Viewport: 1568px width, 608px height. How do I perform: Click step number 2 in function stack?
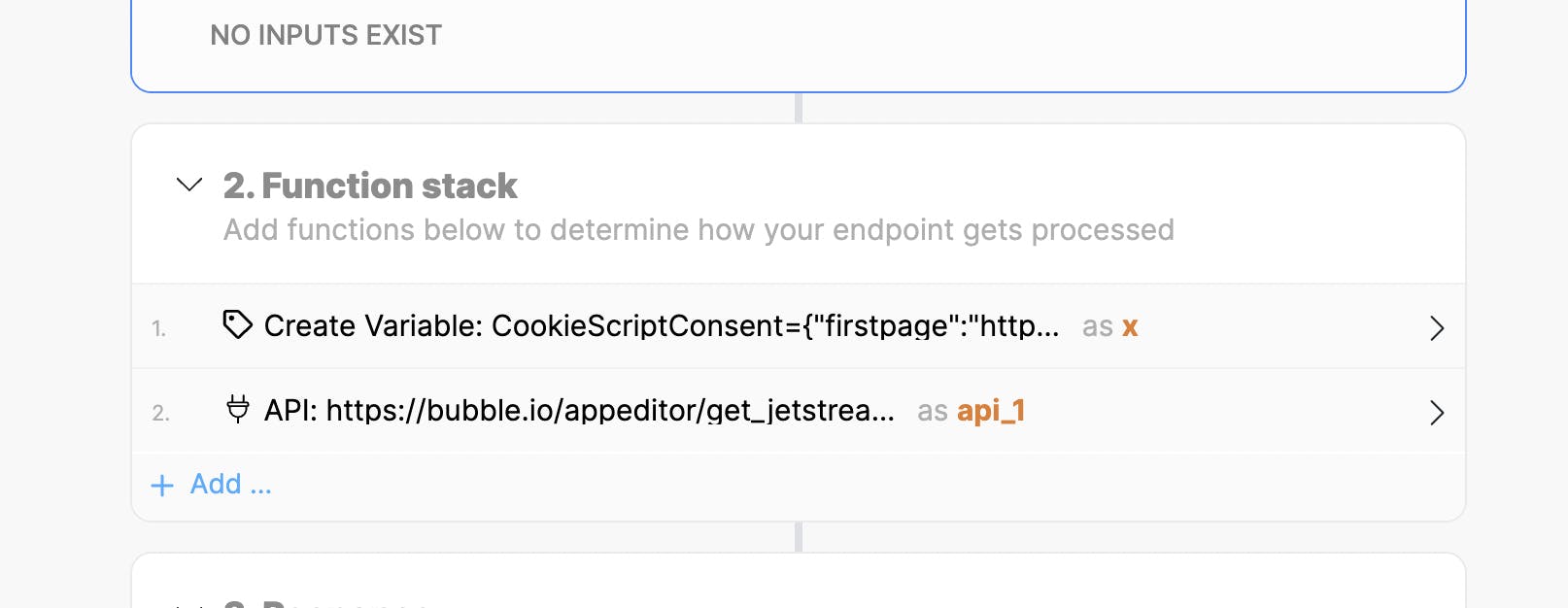coord(160,414)
